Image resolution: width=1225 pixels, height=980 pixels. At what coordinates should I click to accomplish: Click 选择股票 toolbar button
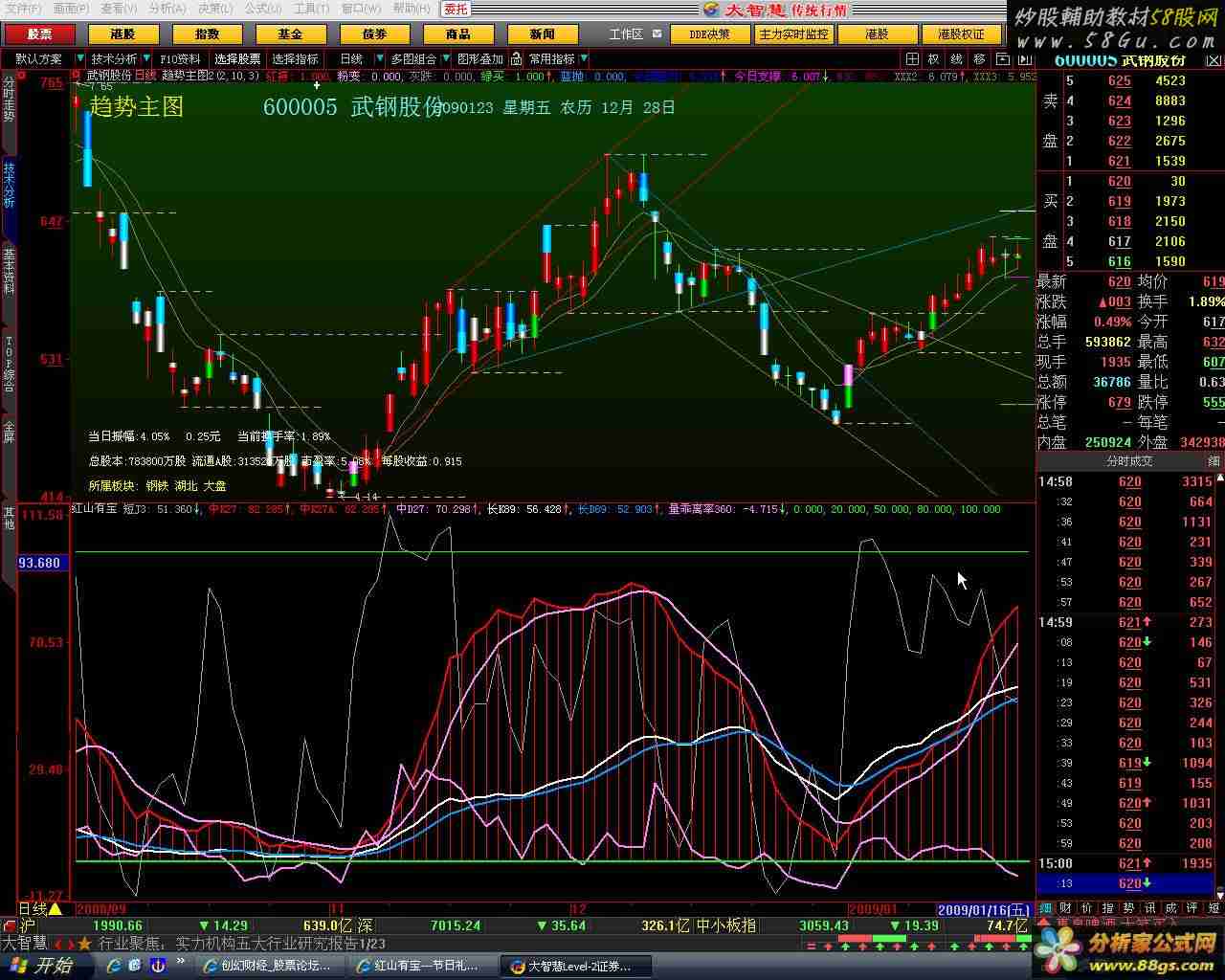[x=237, y=59]
